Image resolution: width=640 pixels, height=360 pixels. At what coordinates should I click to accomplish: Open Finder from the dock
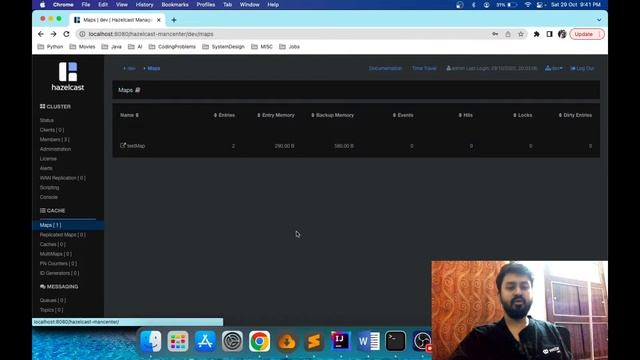click(151, 341)
